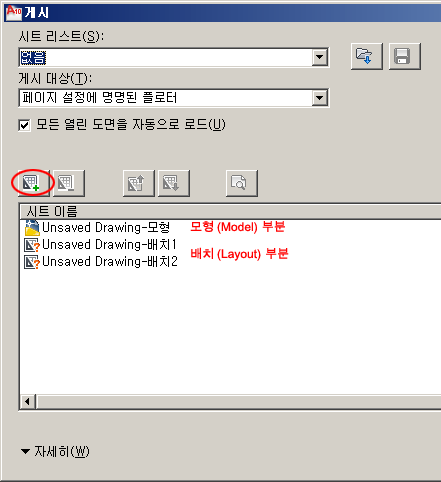This screenshot has width=441, height=482.
Task: Click the Move Sheet Up icon
Action: (139, 183)
